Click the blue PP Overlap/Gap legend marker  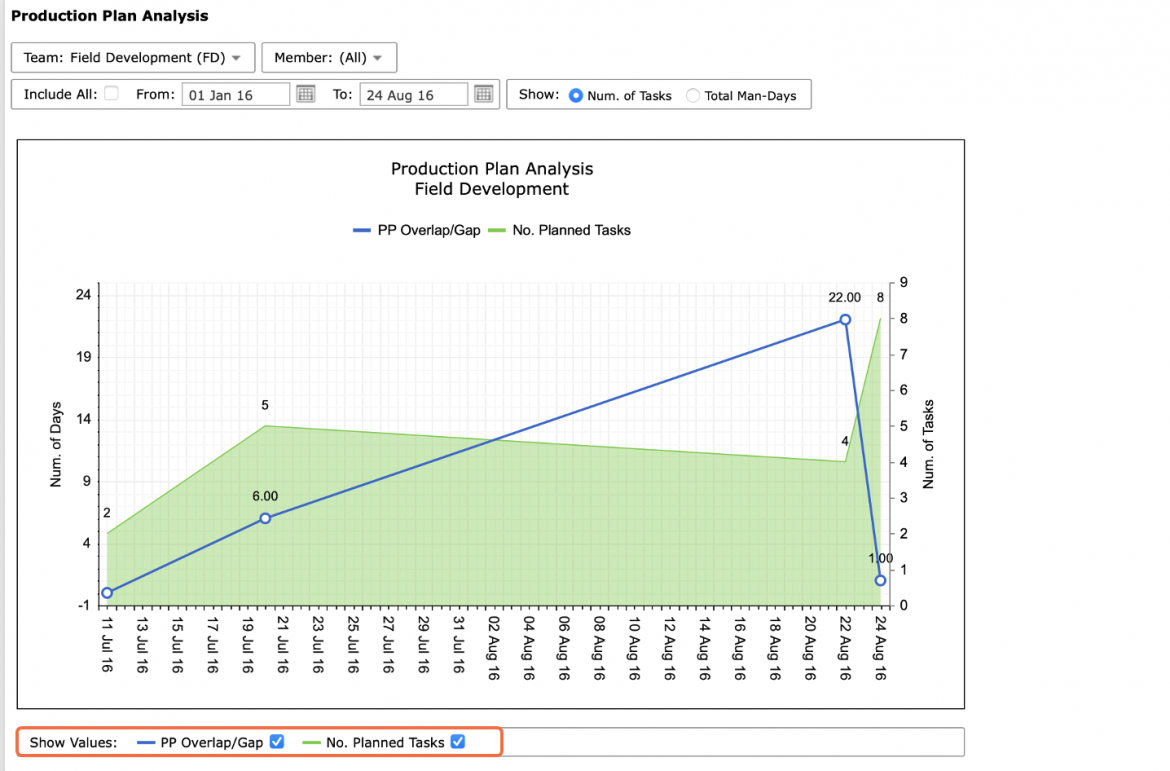pyautogui.click(x=362, y=231)
